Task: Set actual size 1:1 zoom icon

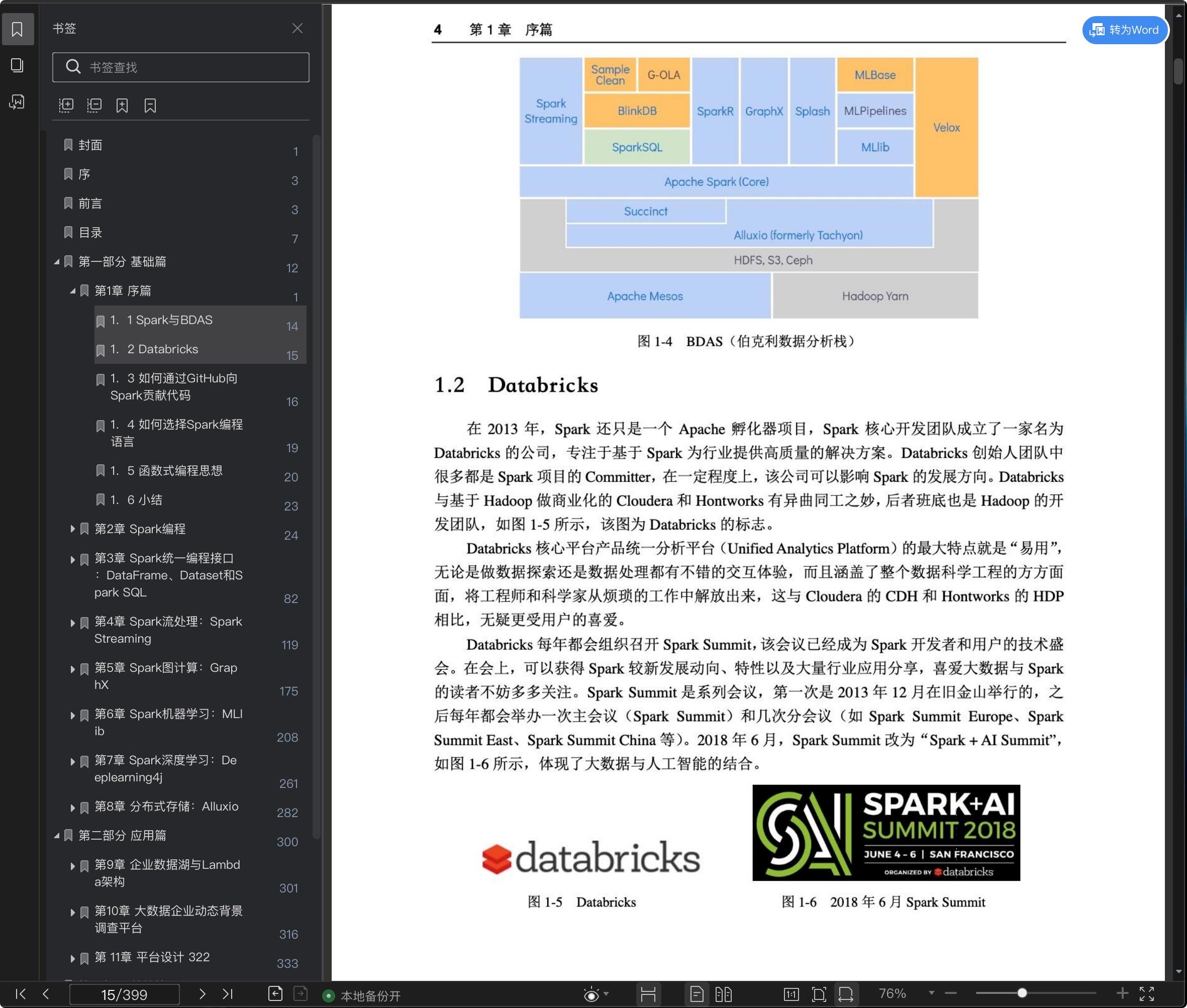Action: (791, 994)
